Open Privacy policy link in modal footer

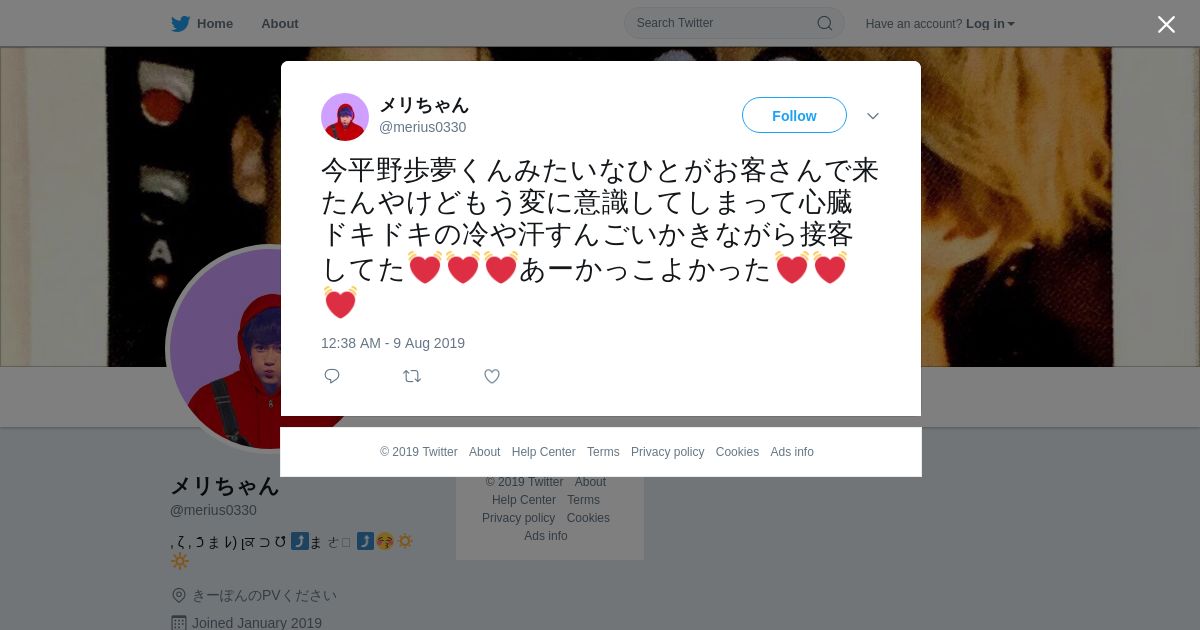(x=667, y=452)
